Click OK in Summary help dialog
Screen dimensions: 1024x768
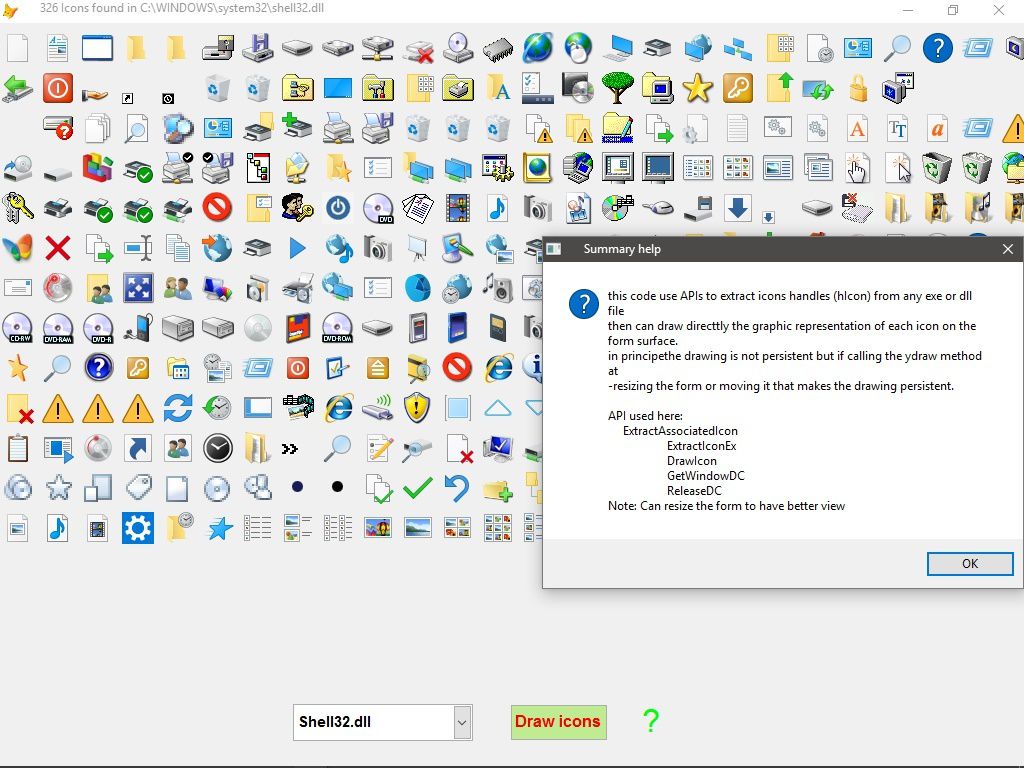click(x=970, y=564)
